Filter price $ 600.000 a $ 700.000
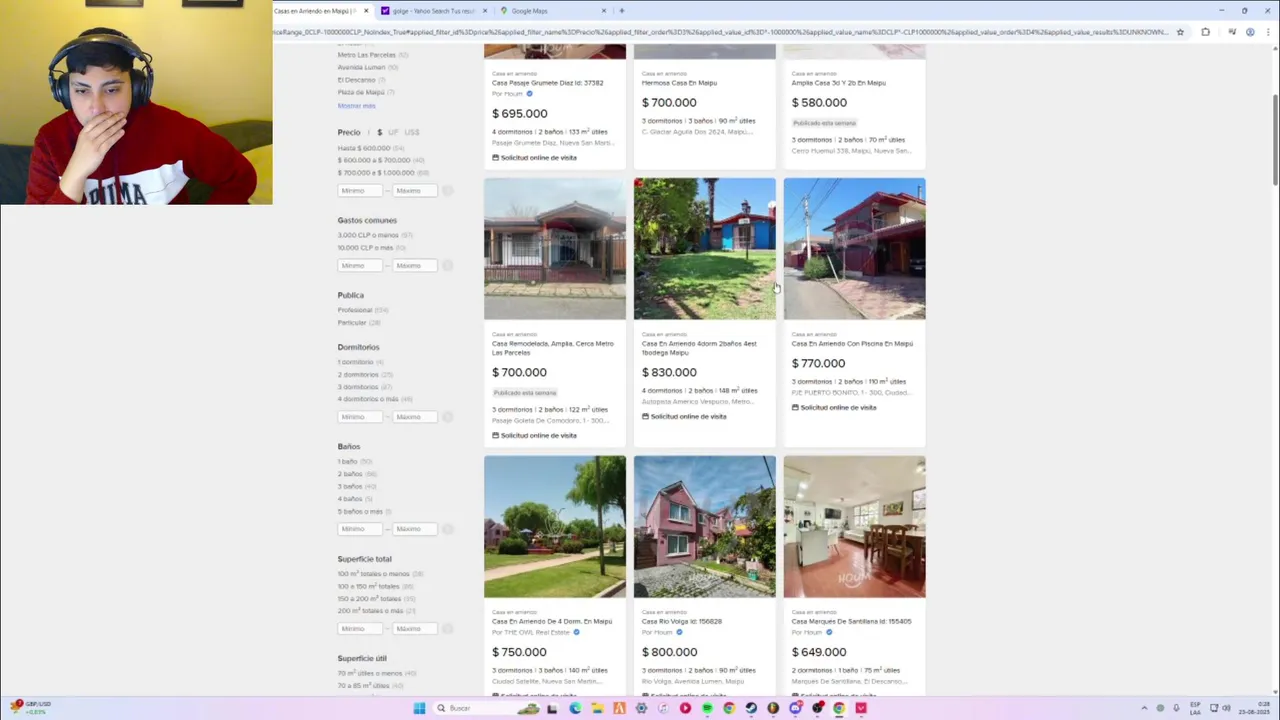 374,160
